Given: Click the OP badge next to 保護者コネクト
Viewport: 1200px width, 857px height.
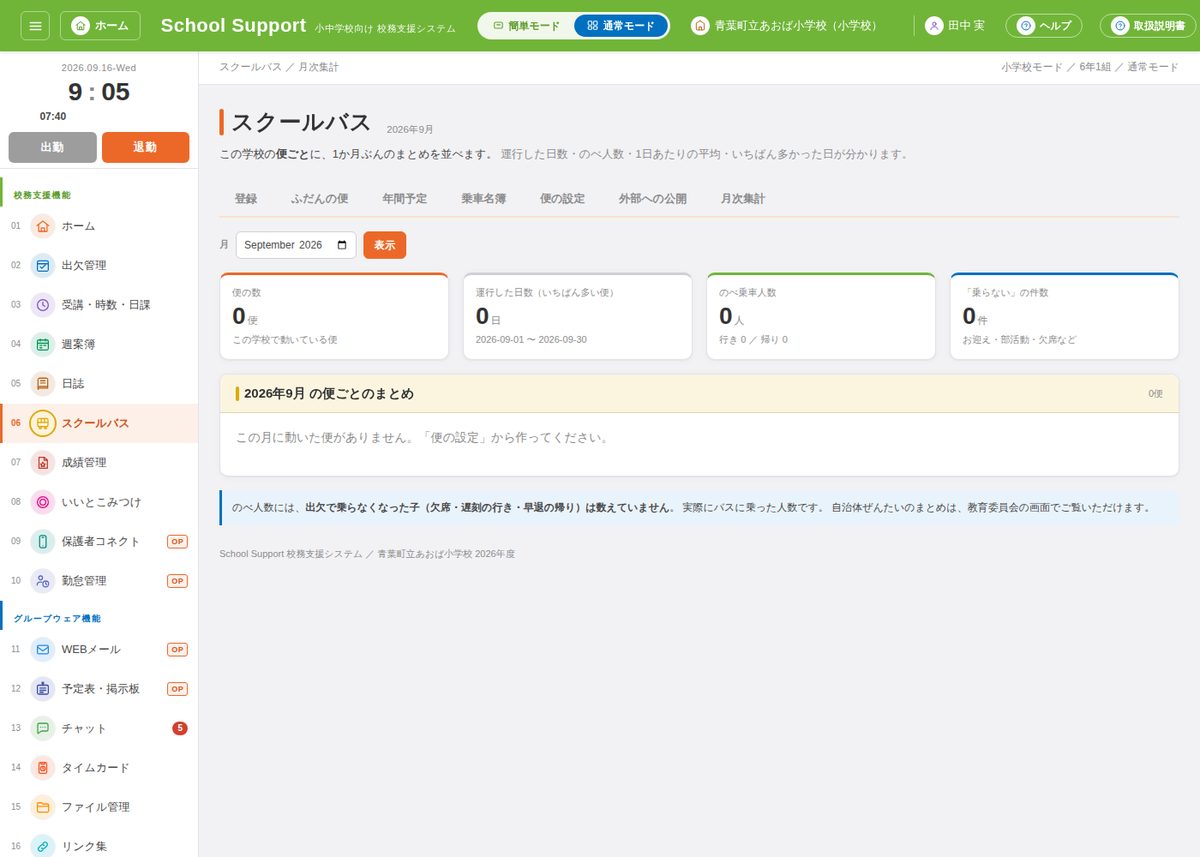Looking at the screenshot, I should pos(177,541).
